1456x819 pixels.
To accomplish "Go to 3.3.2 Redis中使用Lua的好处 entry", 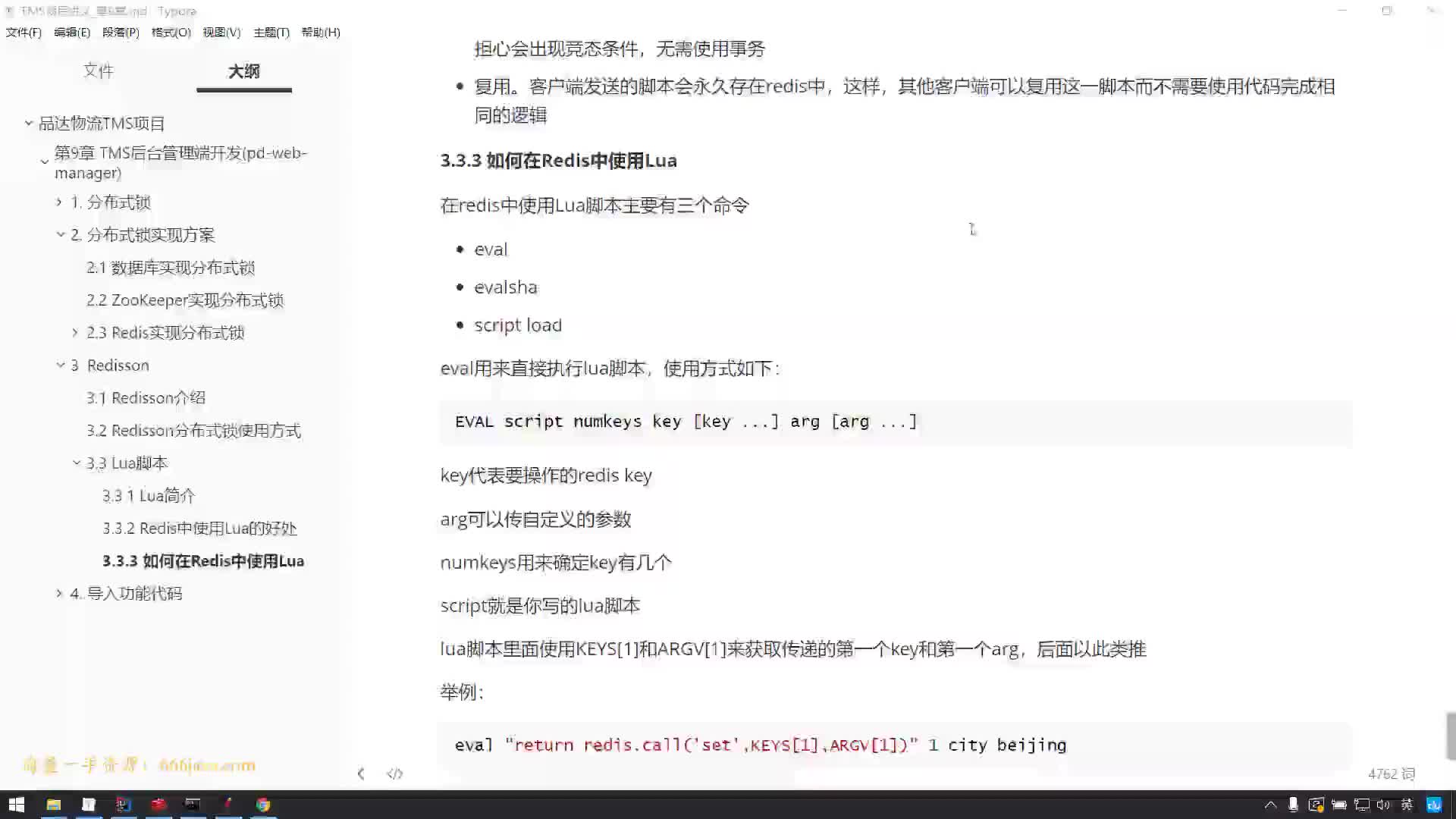I will pyautogui.click(x=199, y=529).
